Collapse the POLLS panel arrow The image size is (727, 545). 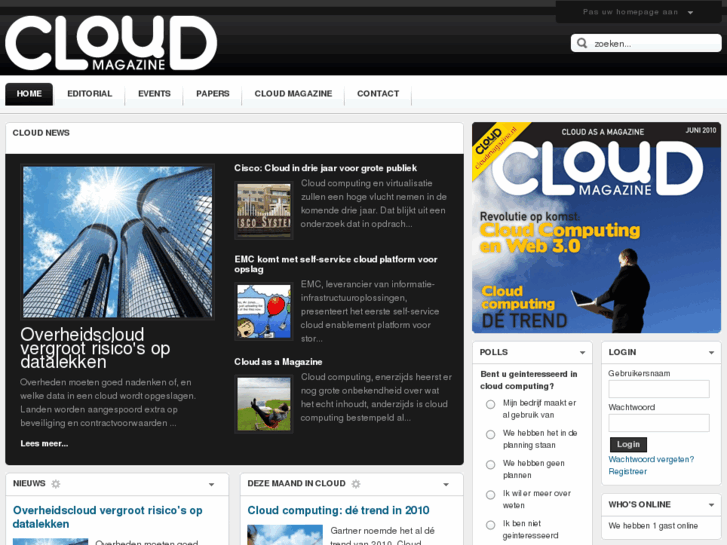click(x=582, y=353)
